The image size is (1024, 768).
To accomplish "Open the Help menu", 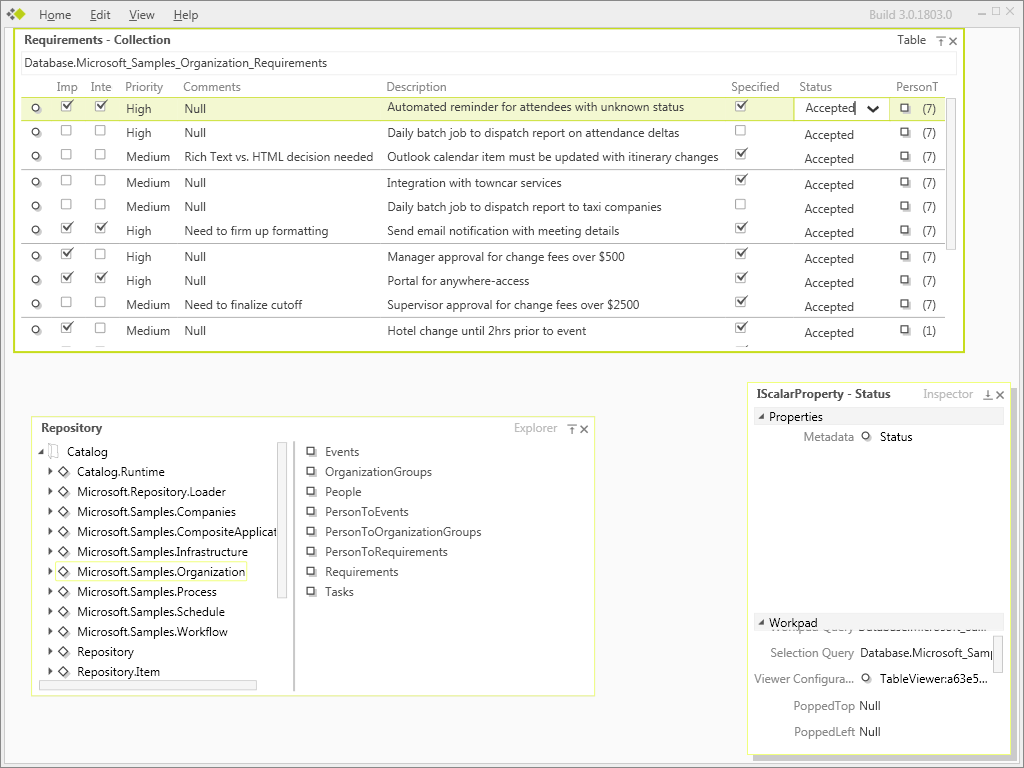I will [185, 14].
